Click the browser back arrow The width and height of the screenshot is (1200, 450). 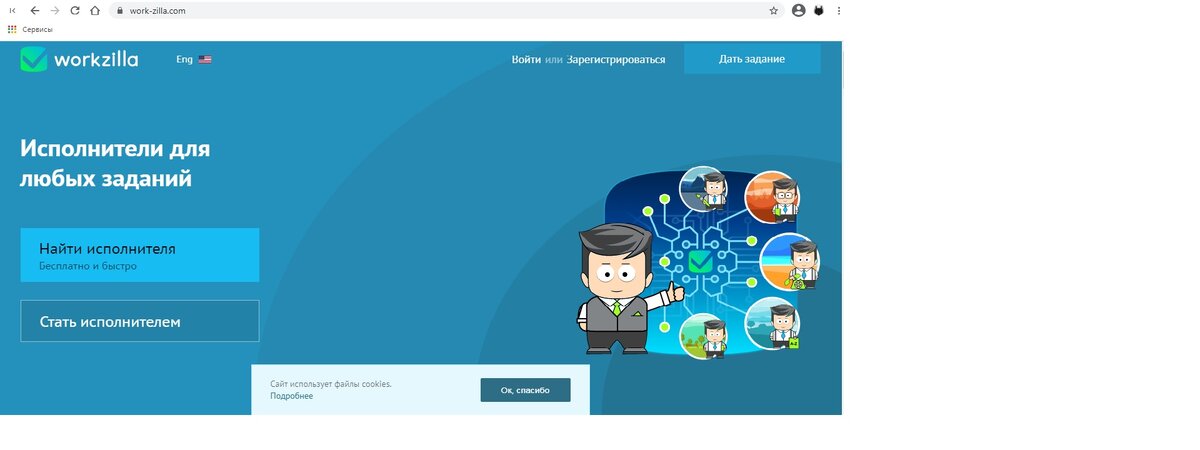(34, 10)
